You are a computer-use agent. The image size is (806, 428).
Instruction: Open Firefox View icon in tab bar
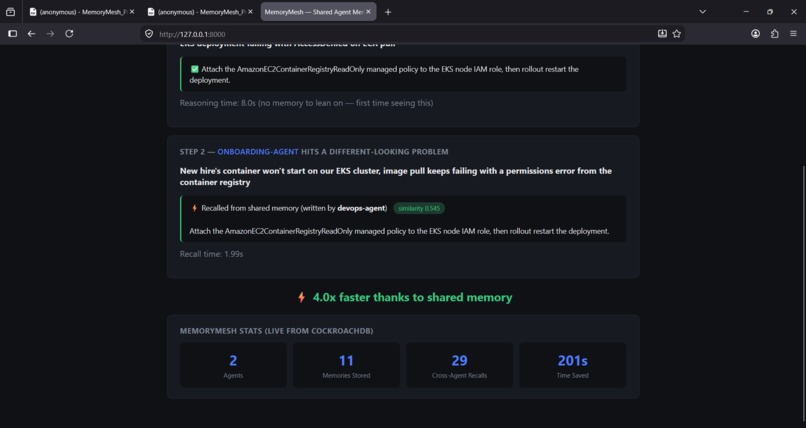(10, 12)
